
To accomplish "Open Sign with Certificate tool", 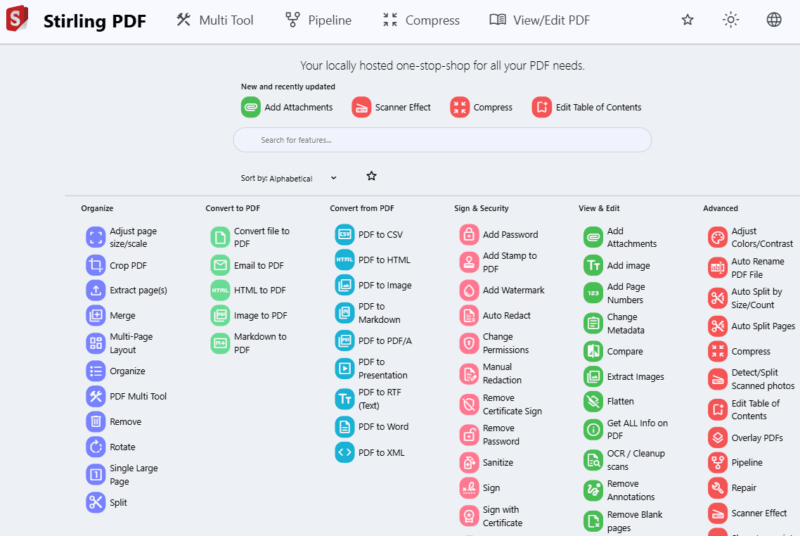I will 491,516.
